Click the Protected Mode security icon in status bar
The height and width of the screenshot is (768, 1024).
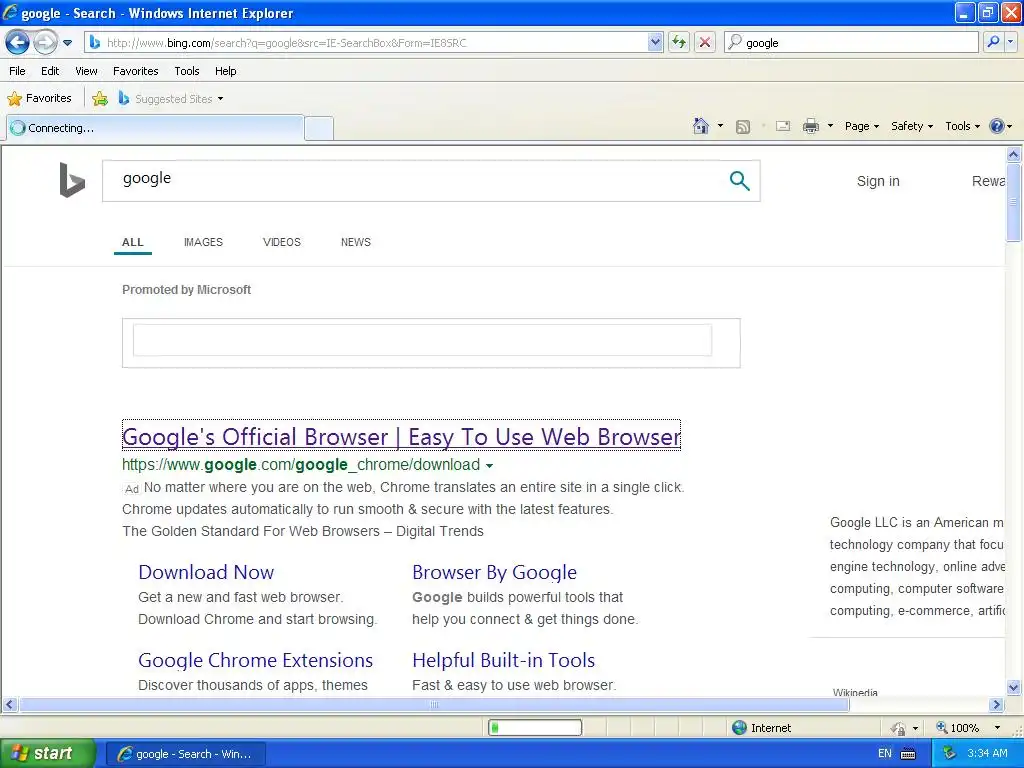[x=899, y=728]
